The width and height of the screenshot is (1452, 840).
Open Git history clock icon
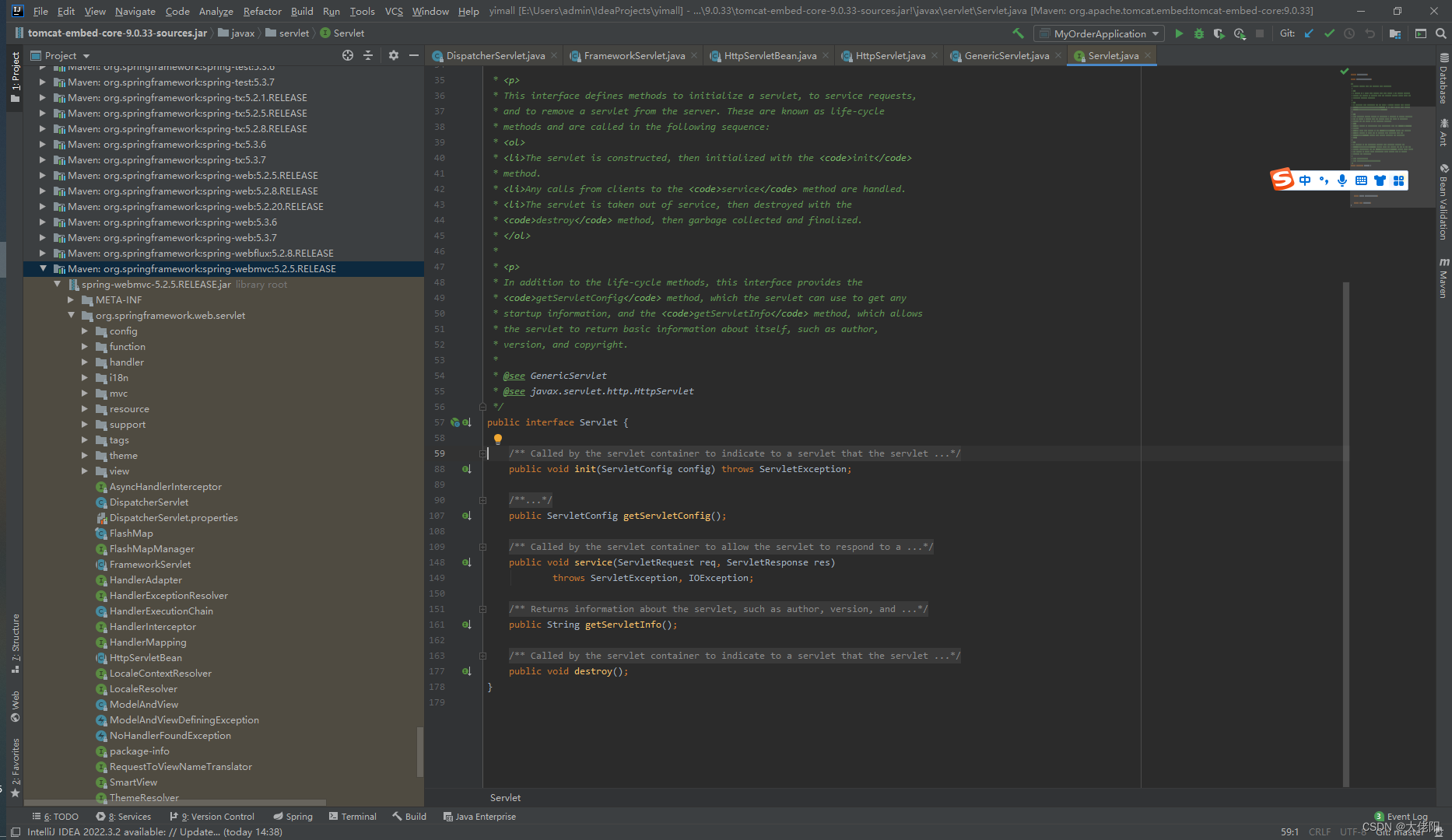(1349, 33)
